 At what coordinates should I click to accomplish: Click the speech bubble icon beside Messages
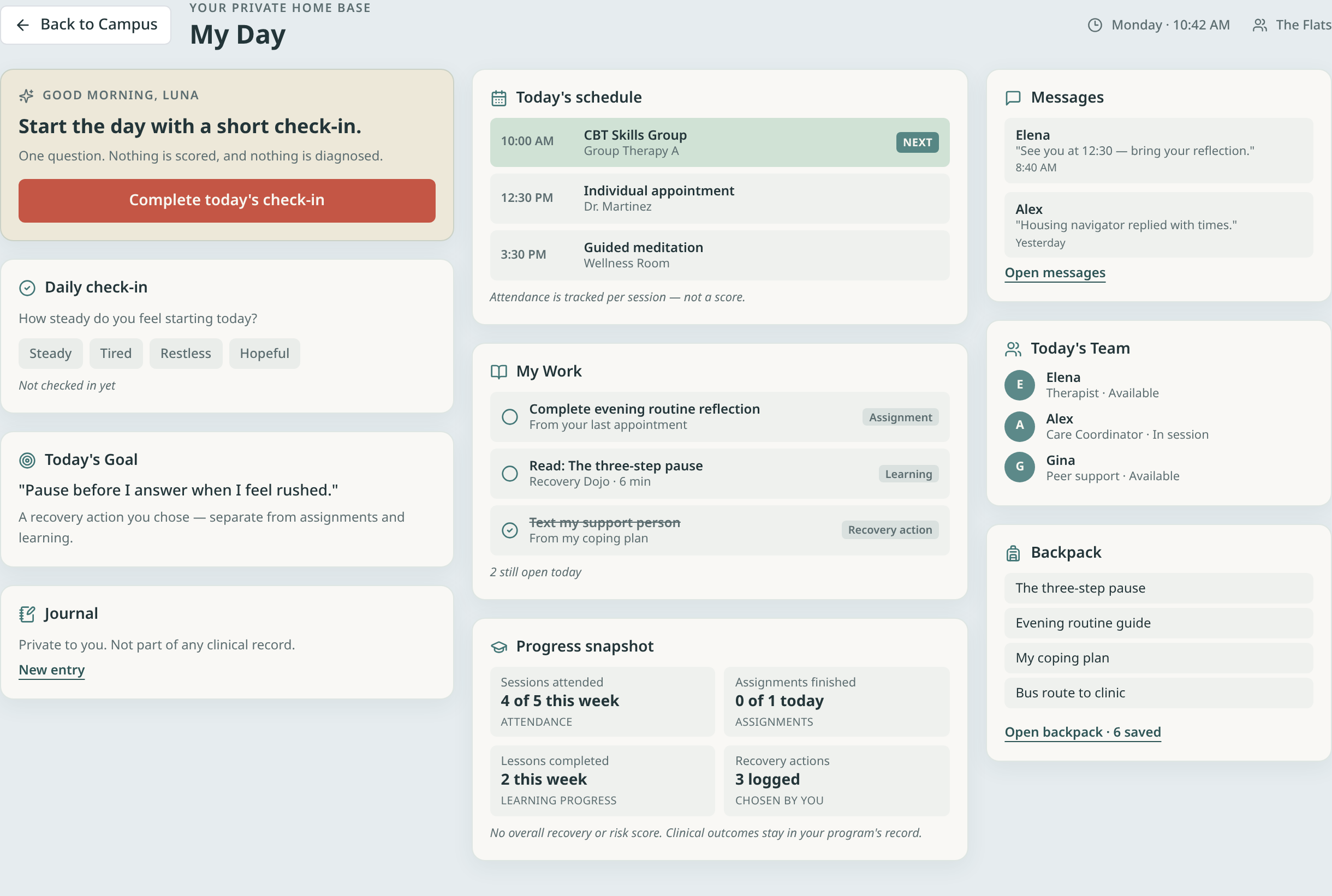point(1013,98)
